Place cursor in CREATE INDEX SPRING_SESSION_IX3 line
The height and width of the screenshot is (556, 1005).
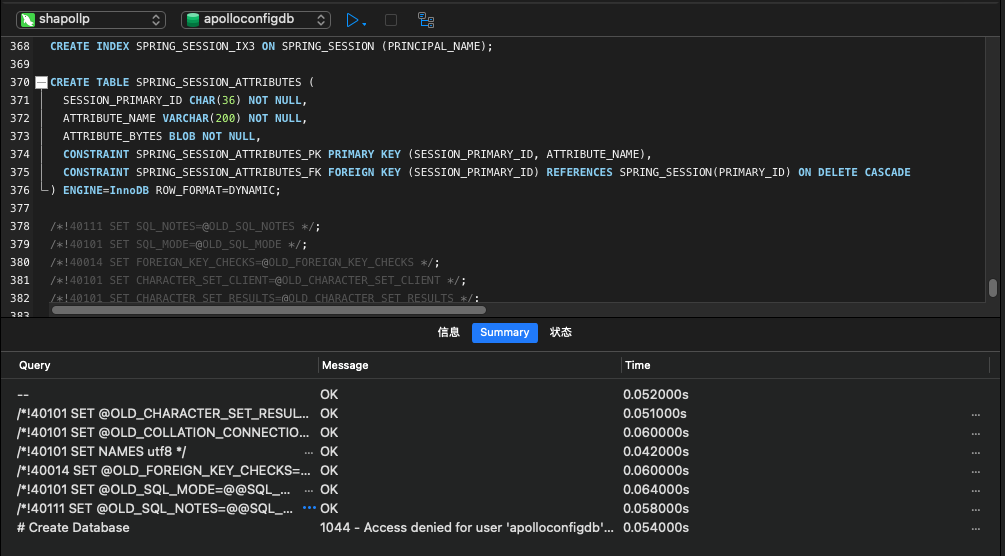[272, 46]
